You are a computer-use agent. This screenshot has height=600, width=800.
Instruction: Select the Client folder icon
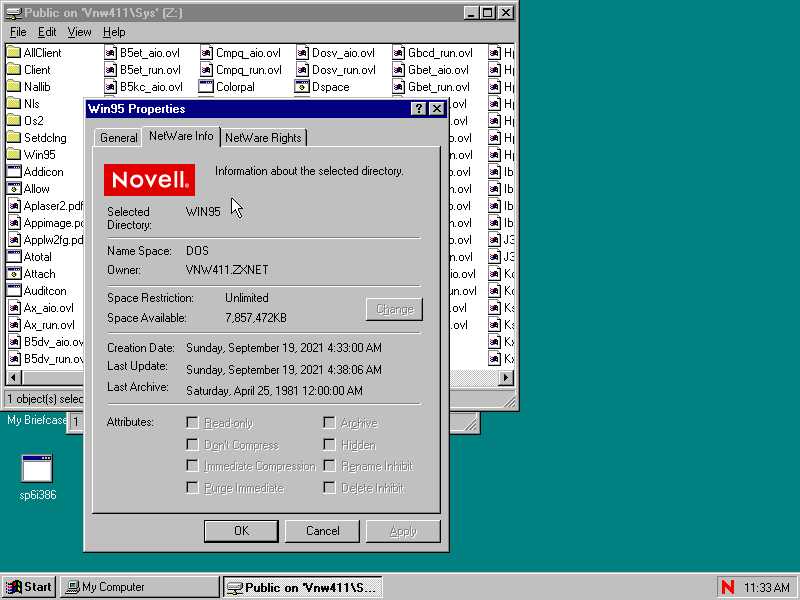(x=14, y=70)
